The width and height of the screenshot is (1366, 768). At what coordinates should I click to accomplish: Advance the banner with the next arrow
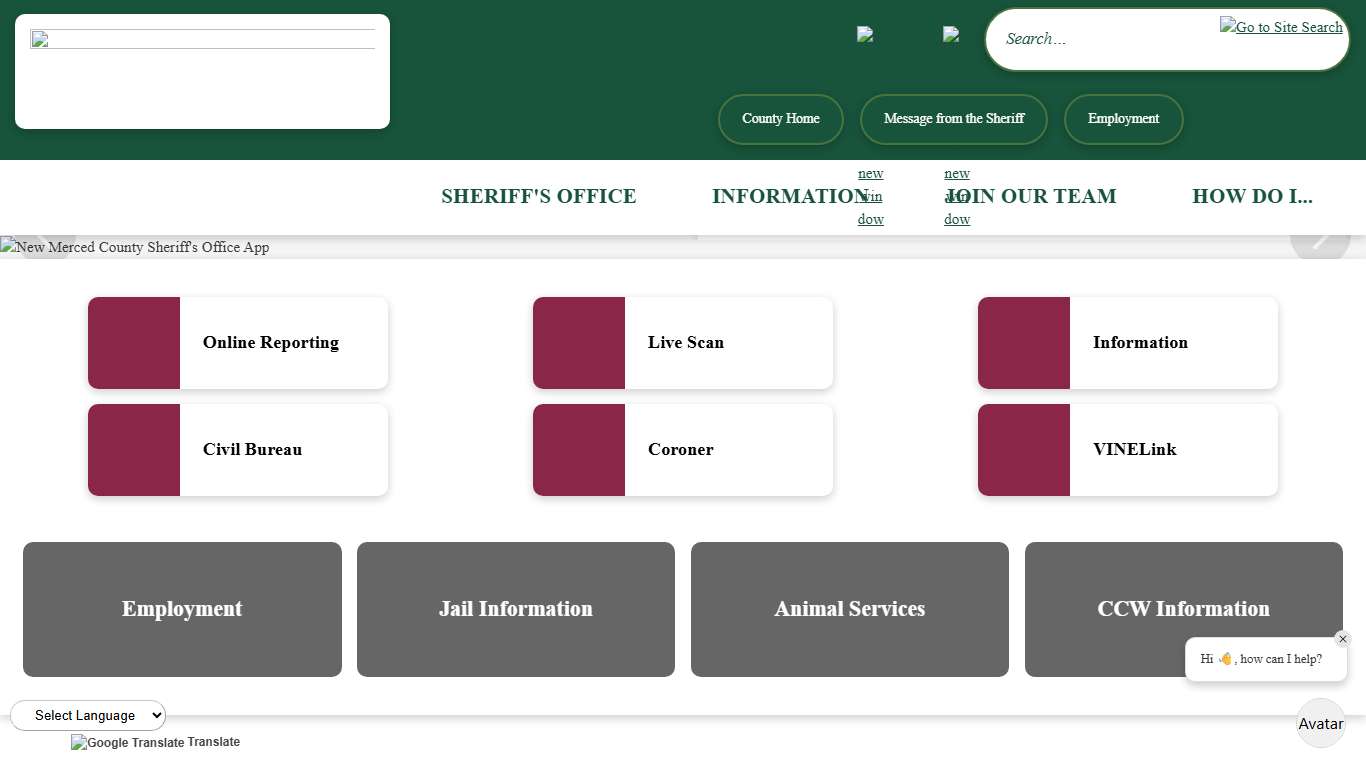(1320, 240)
